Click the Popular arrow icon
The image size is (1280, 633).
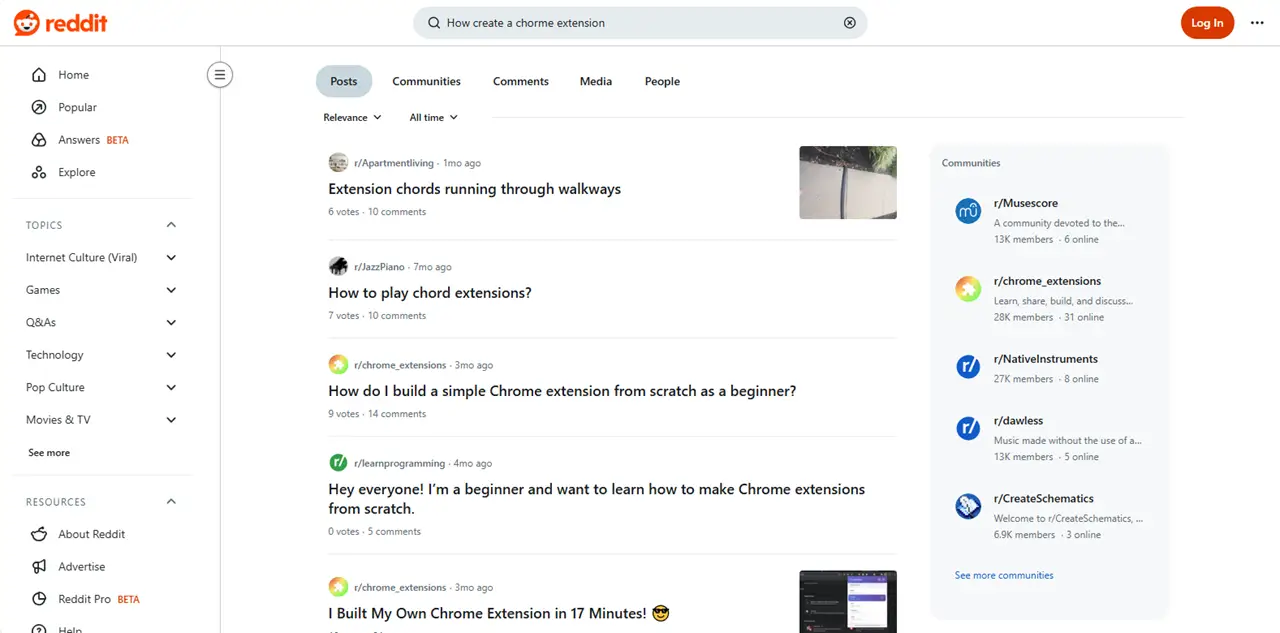pos(39,107)
